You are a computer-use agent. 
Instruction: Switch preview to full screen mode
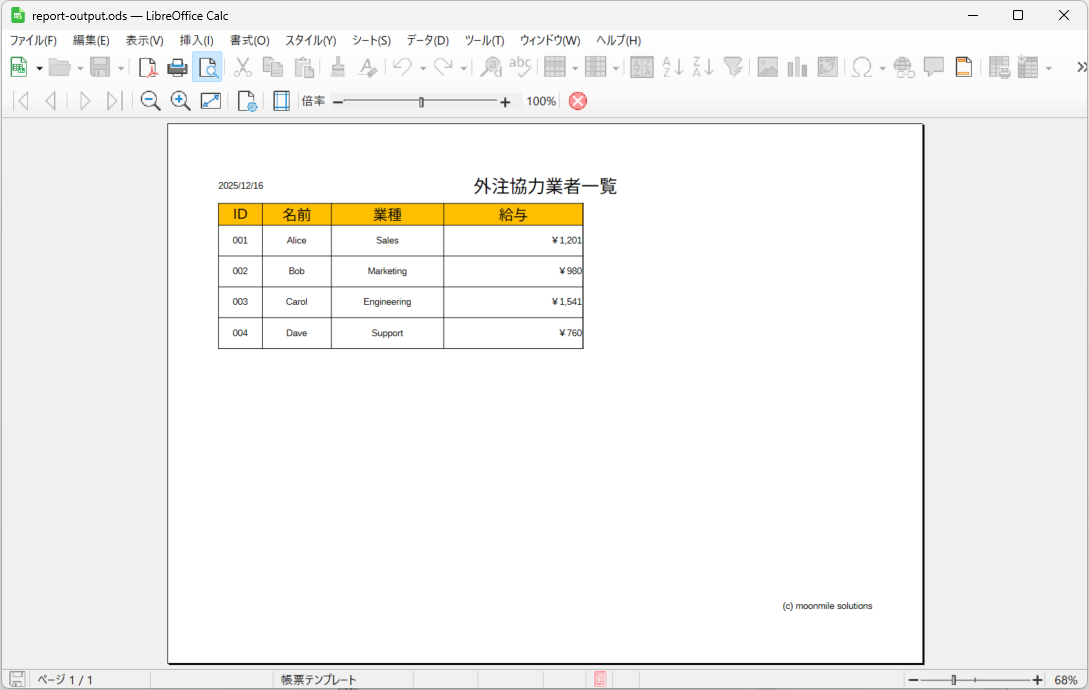point(211,101)
